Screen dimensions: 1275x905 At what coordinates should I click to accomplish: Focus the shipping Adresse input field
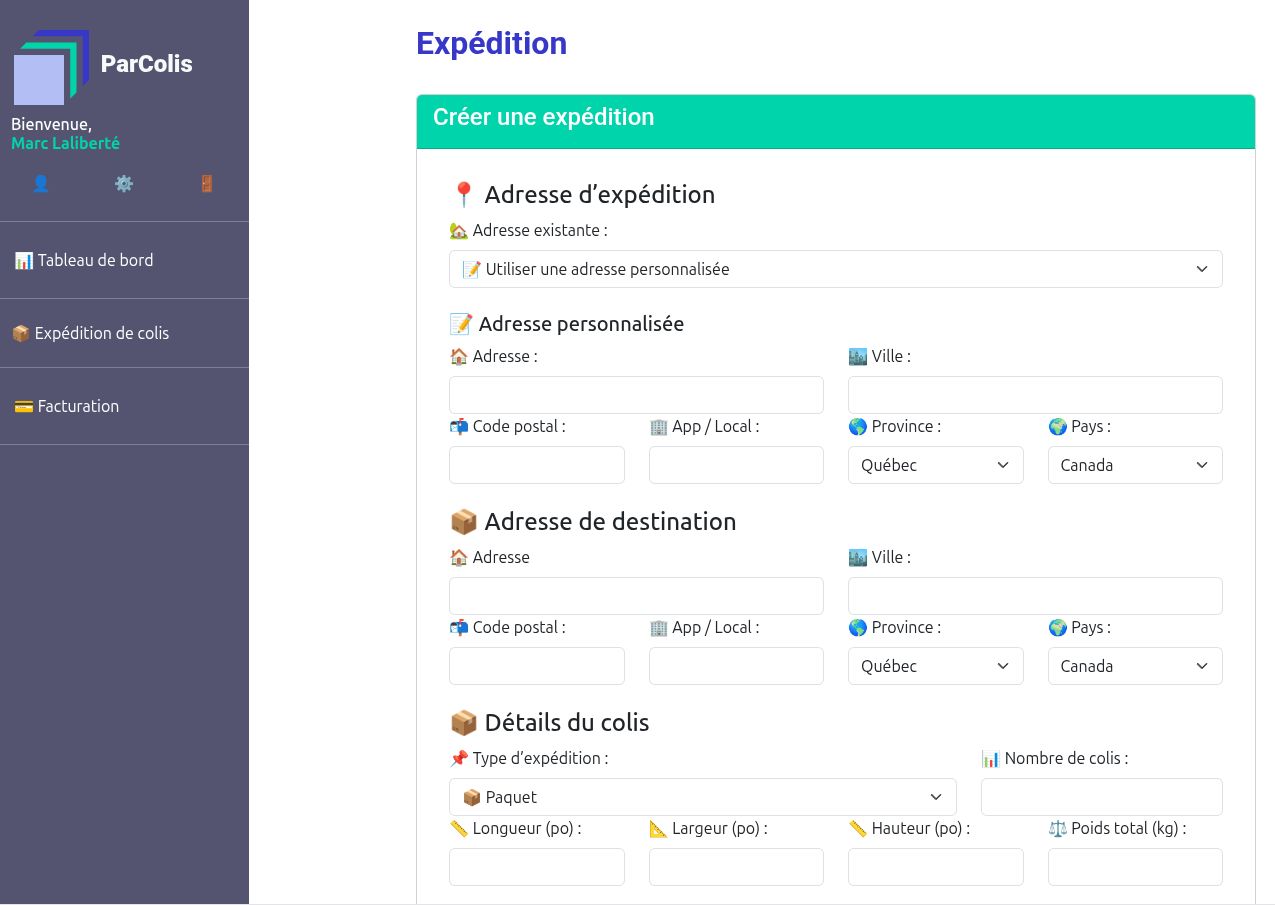pos(636,395)
